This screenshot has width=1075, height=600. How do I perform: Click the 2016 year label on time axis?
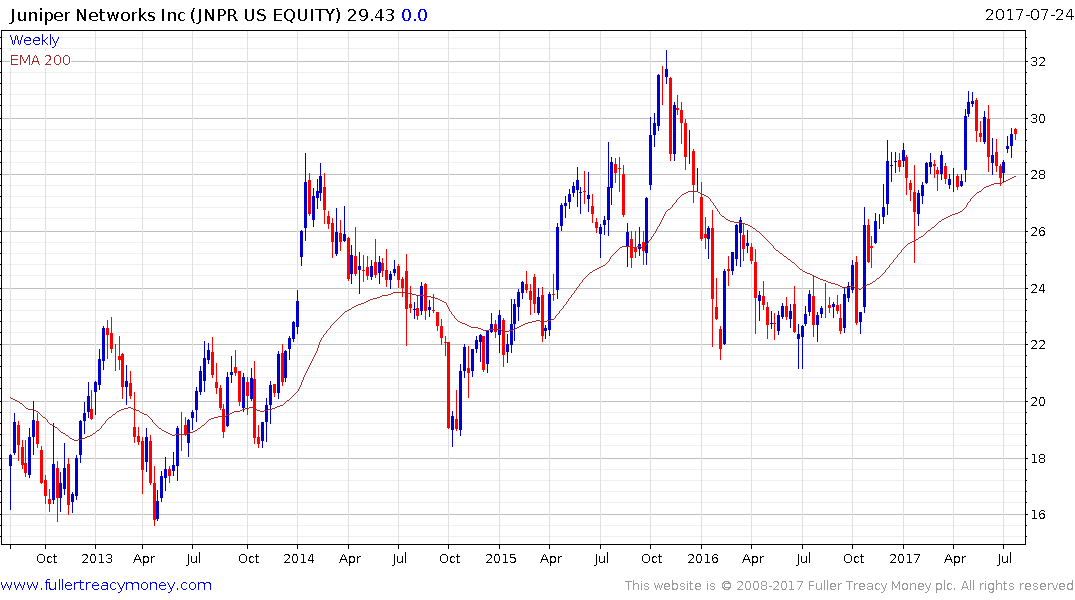point(703,558)
